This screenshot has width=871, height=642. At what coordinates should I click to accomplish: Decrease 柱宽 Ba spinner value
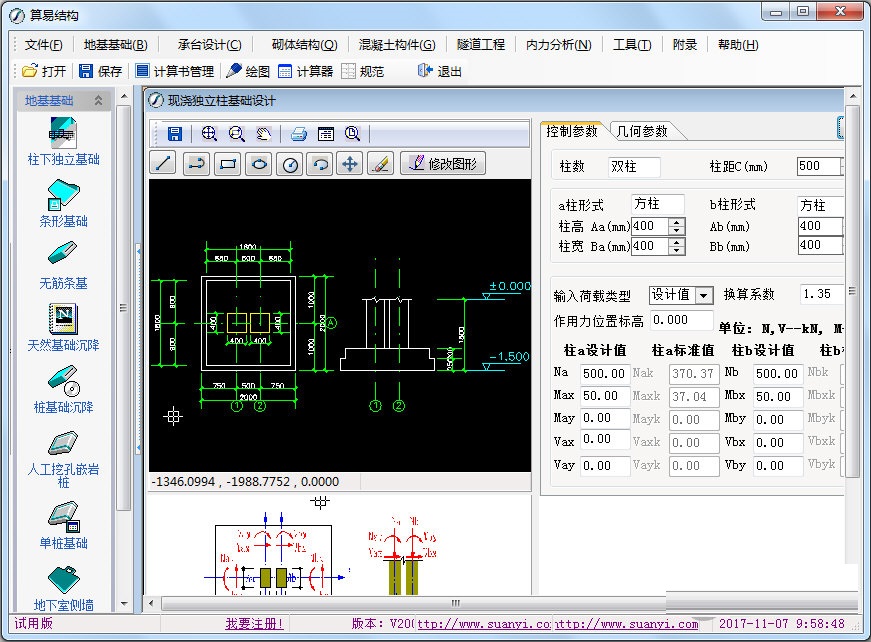677,250
